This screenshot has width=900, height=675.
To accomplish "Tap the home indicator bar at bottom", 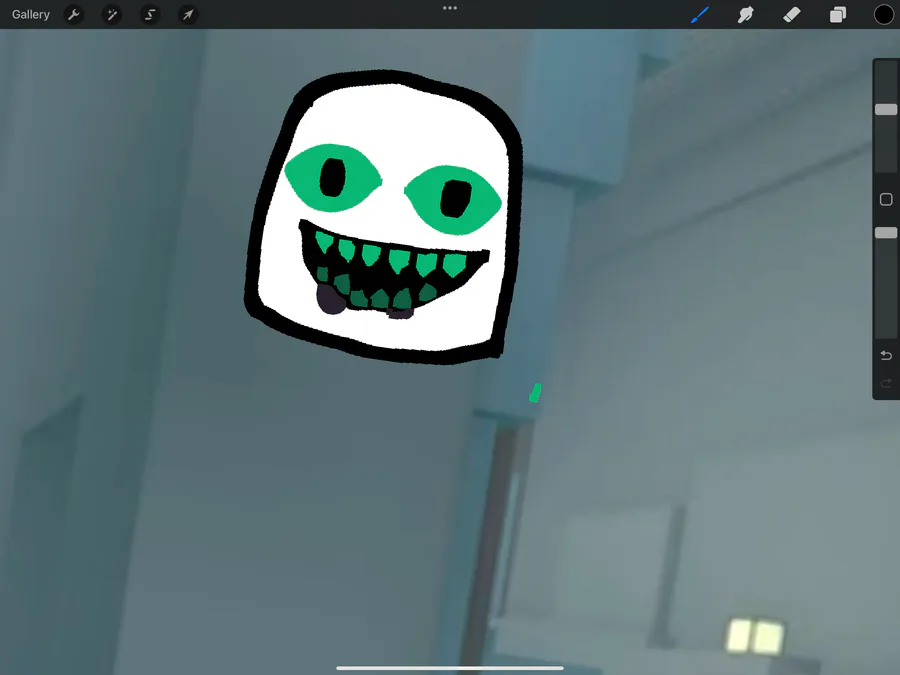I will (x=449, y=668).
